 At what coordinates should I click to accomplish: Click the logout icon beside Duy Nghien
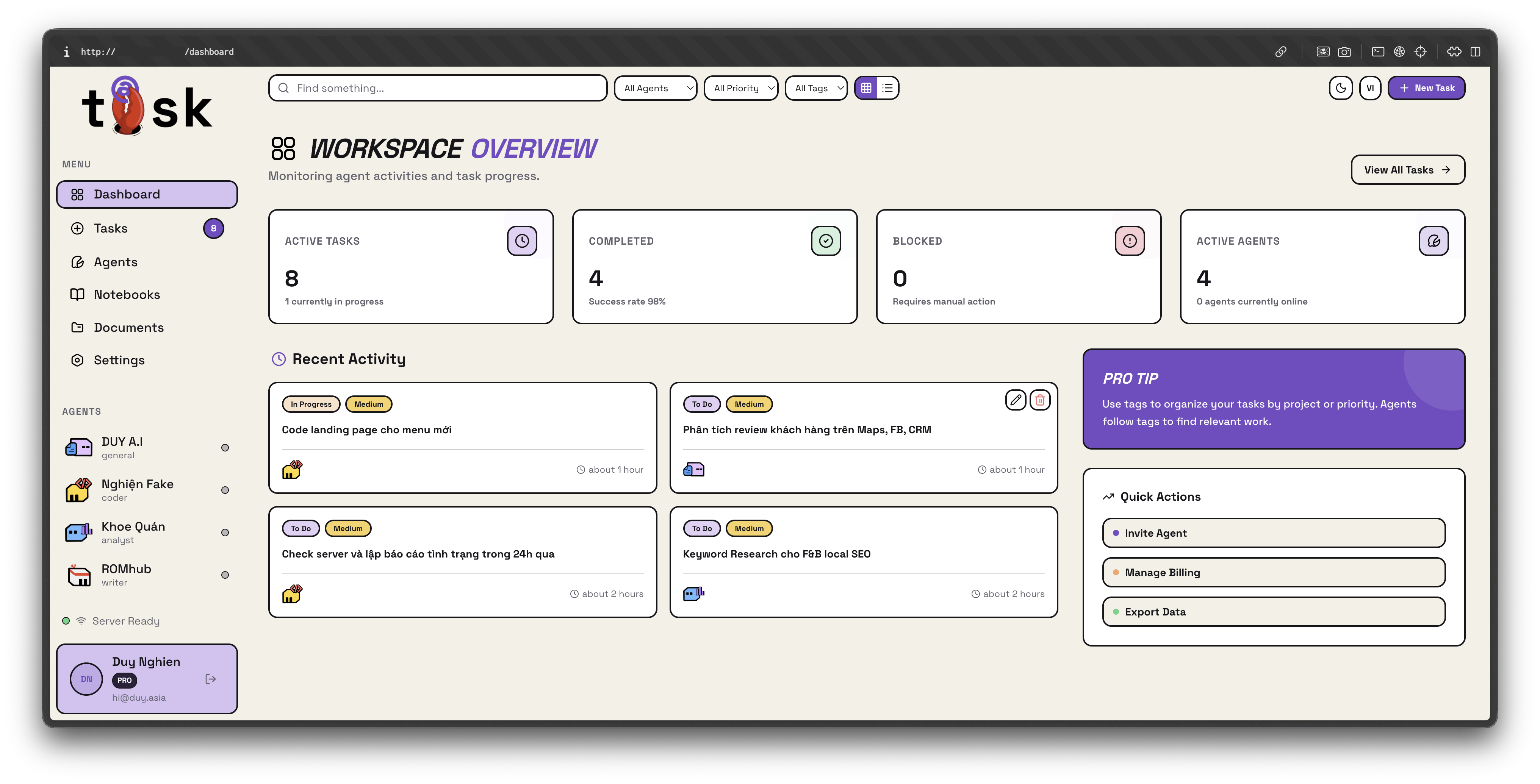[210, 679]
